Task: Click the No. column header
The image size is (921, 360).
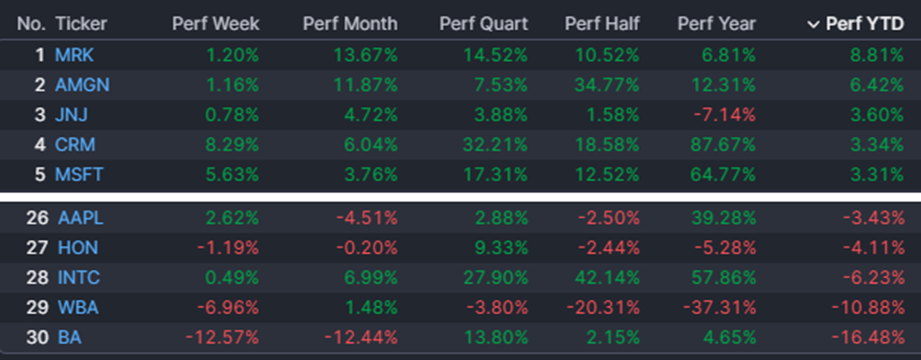Action: point(32,24)
